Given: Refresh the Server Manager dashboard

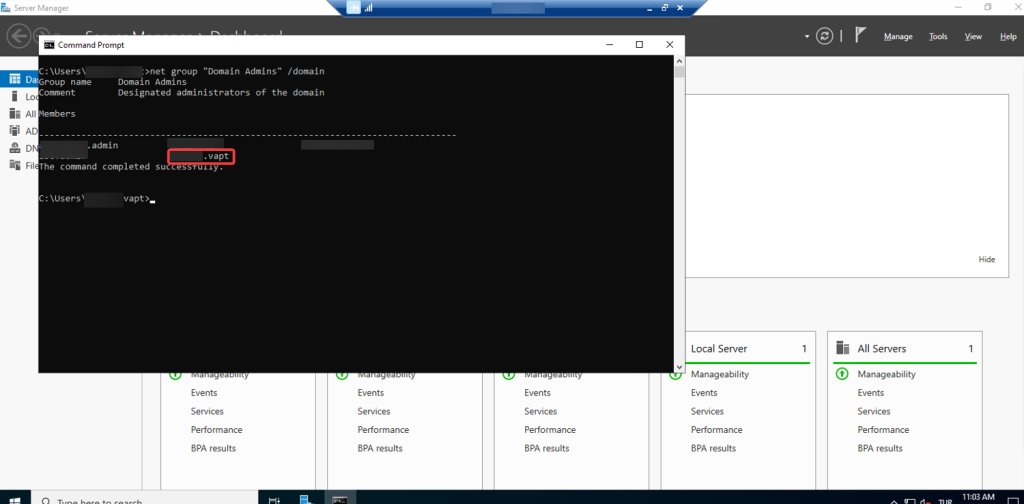Looking at the screenshot, I should point(824,36).
